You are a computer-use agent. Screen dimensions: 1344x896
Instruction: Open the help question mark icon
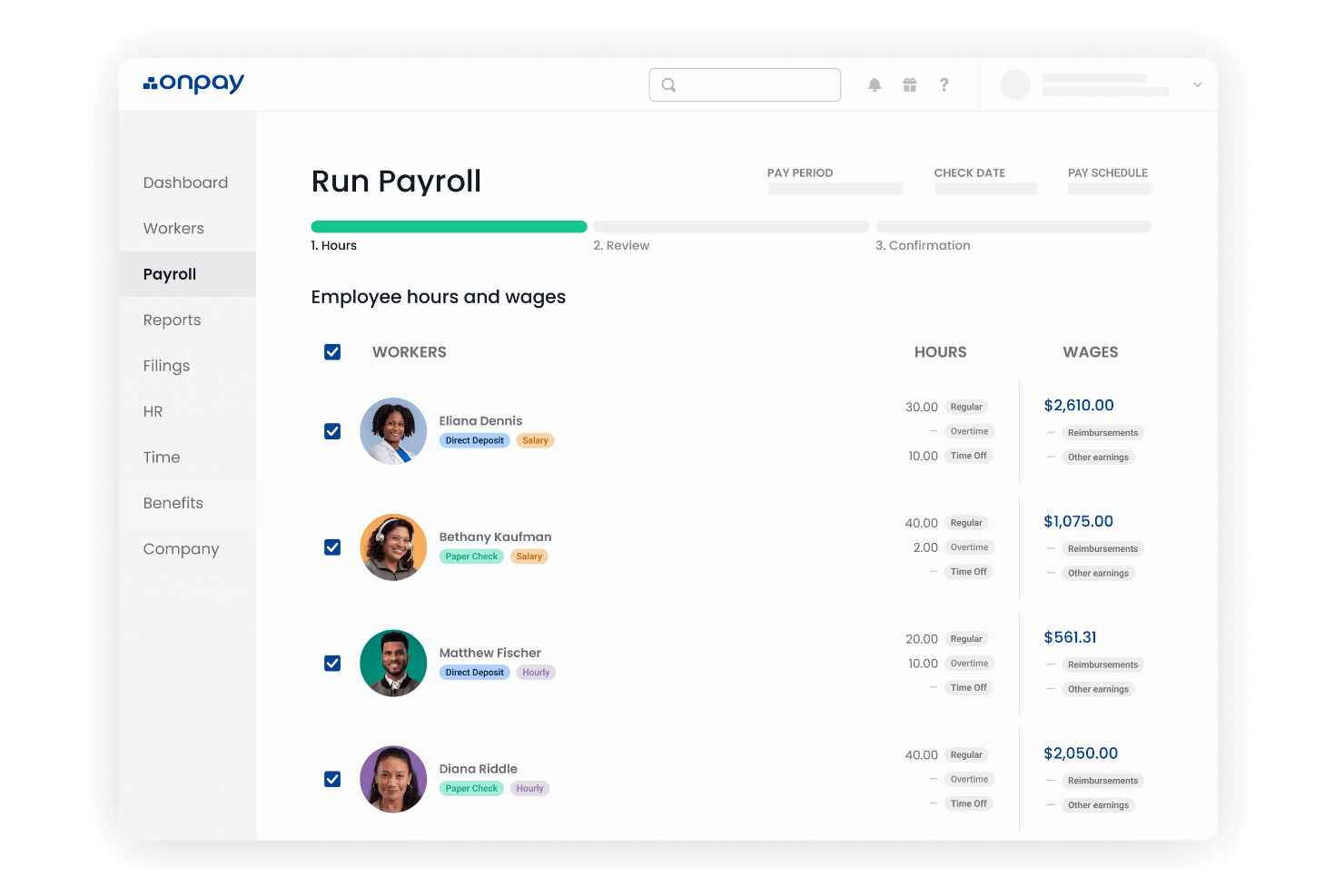tap(944, 84)
